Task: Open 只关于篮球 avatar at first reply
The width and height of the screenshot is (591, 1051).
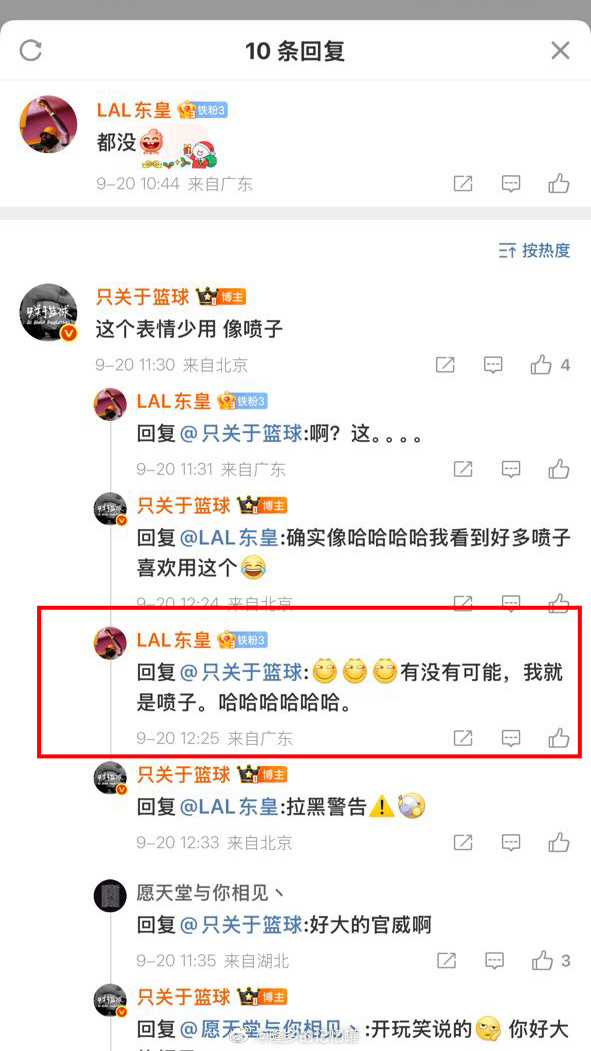Action: [48, 312]
